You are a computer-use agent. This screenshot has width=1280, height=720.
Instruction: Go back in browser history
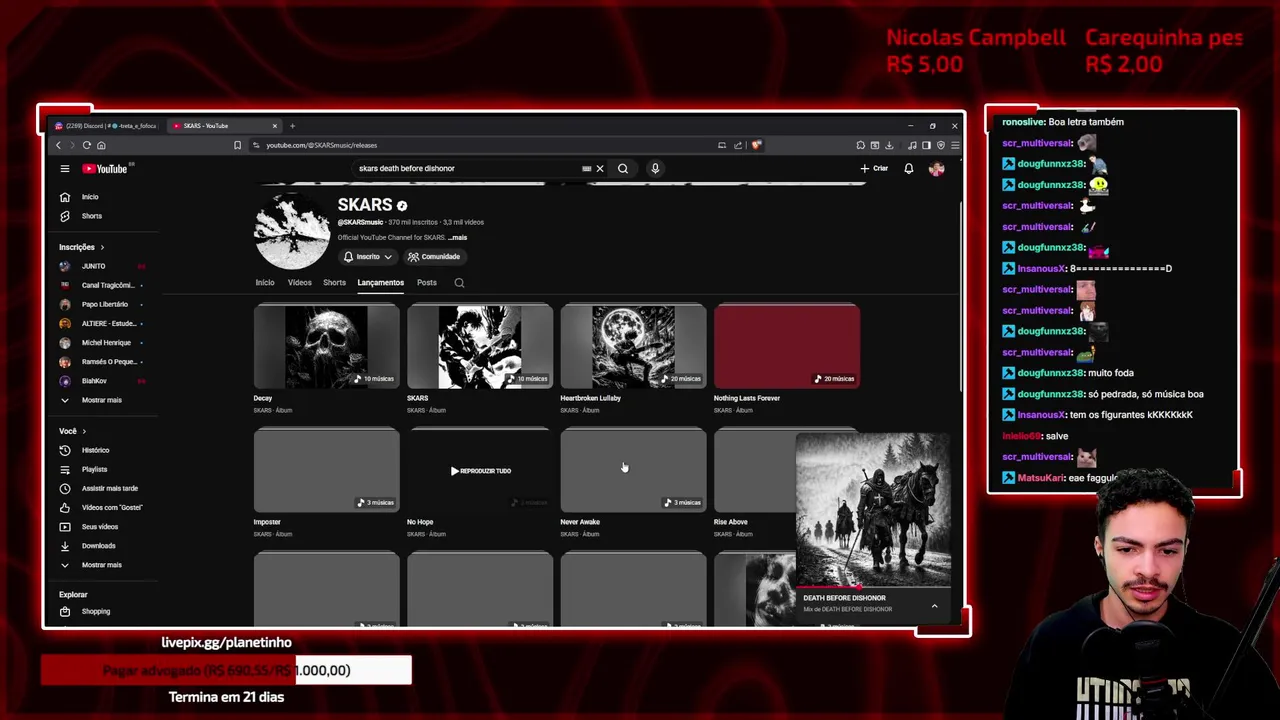pyautogui.click(x=58, y=145)
